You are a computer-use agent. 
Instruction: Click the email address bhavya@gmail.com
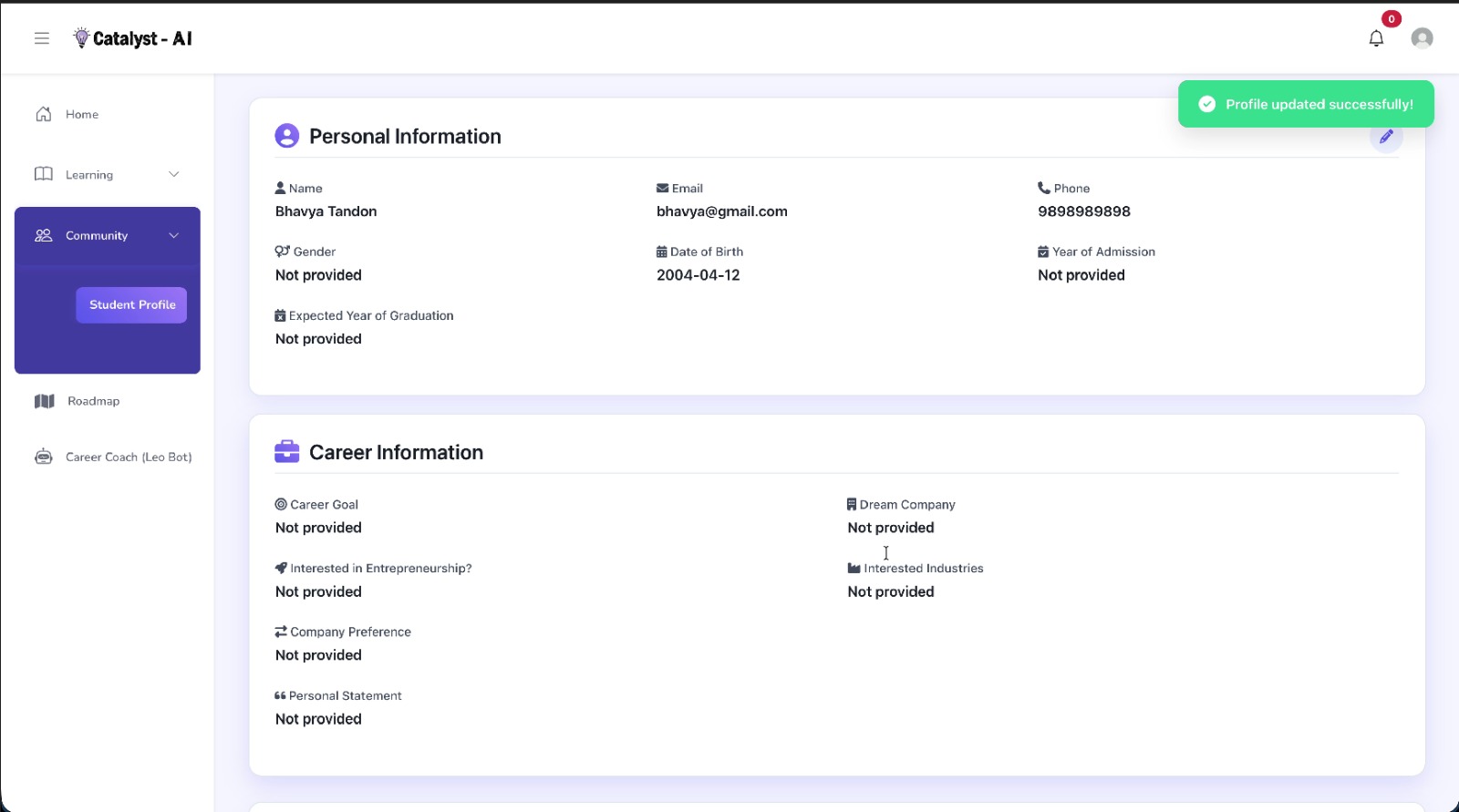pos(721,211)
